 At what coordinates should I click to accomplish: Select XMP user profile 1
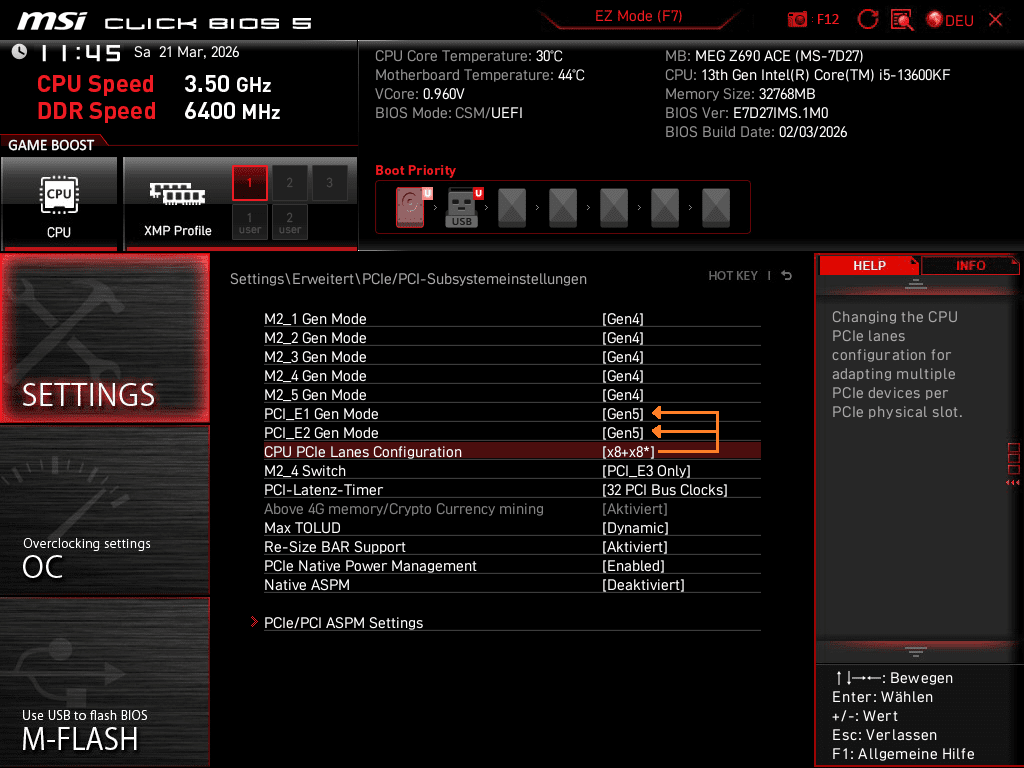pyautogui.click(x=249, y=222)
